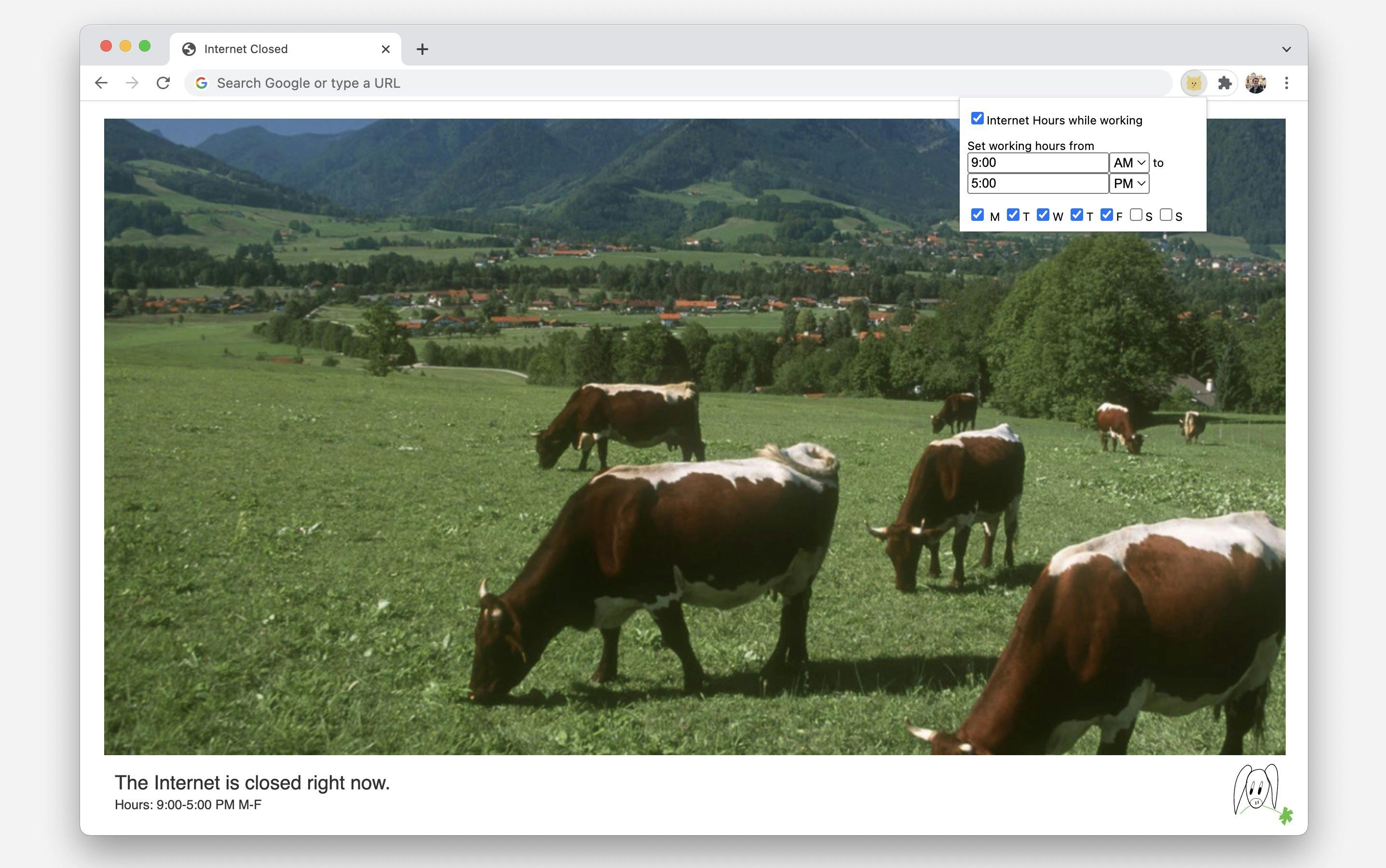Click the 5:00 end time field
Screen dimensions: 1386x868
[x=1037, y=184]
